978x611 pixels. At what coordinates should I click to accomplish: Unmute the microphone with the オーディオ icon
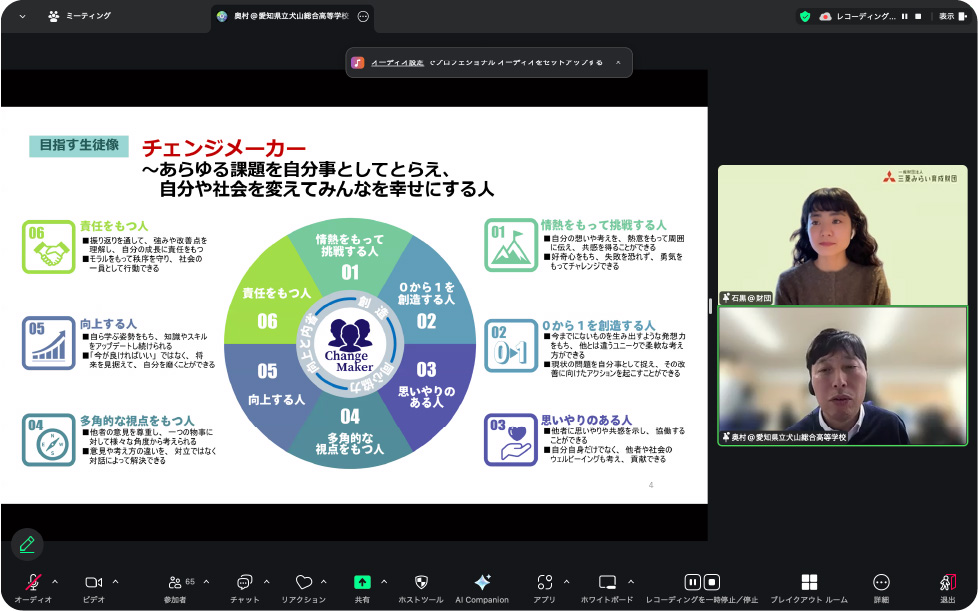coord(33,582)
